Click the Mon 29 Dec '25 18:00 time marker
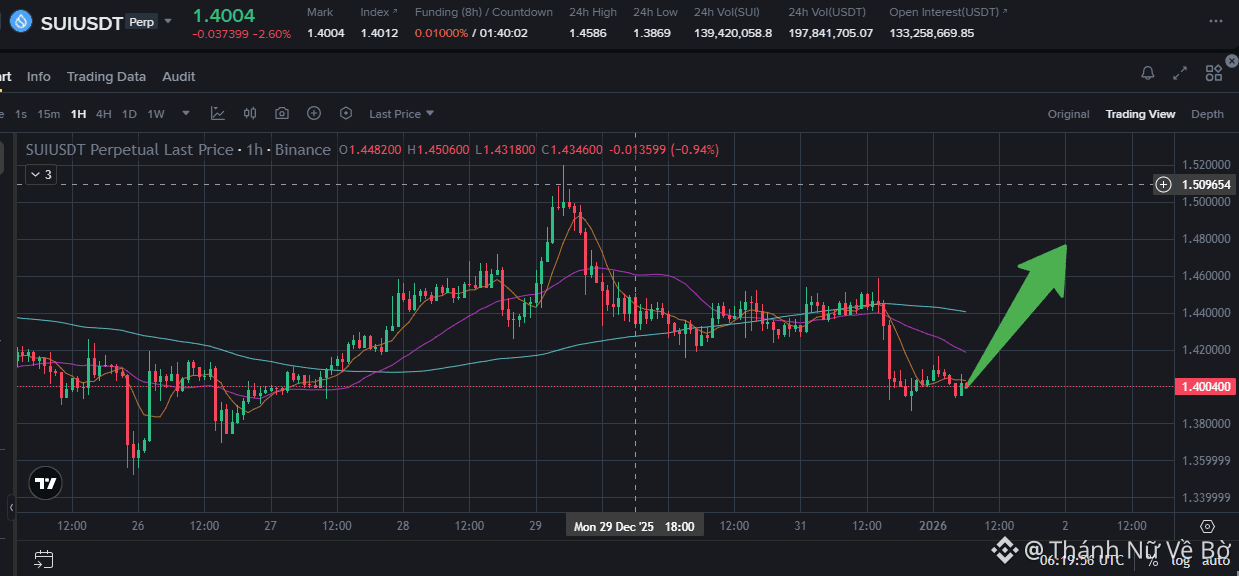The image size is (1239, 576). pos(635,526)
